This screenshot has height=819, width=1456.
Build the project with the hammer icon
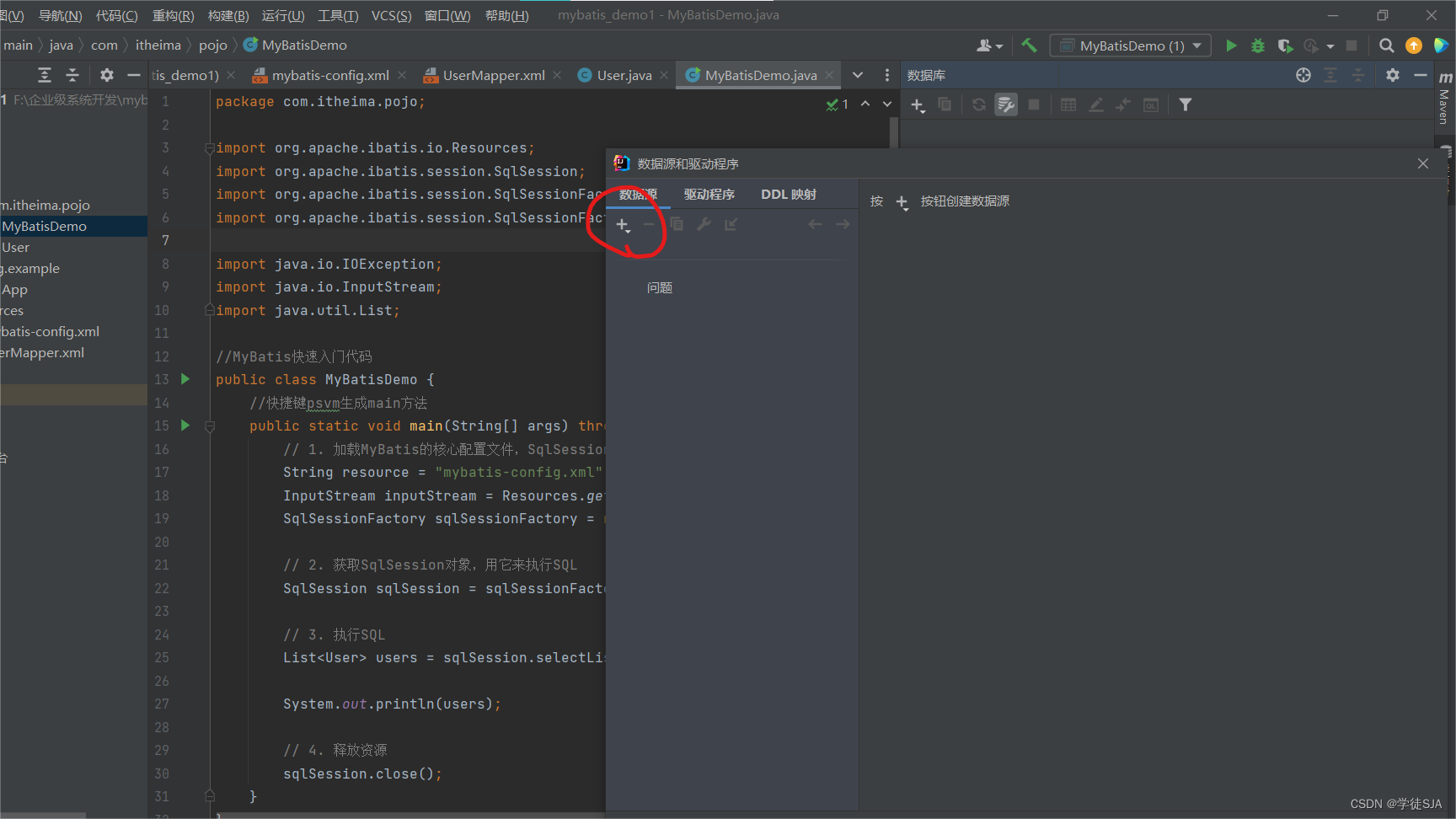click(x=1029, y=45)
